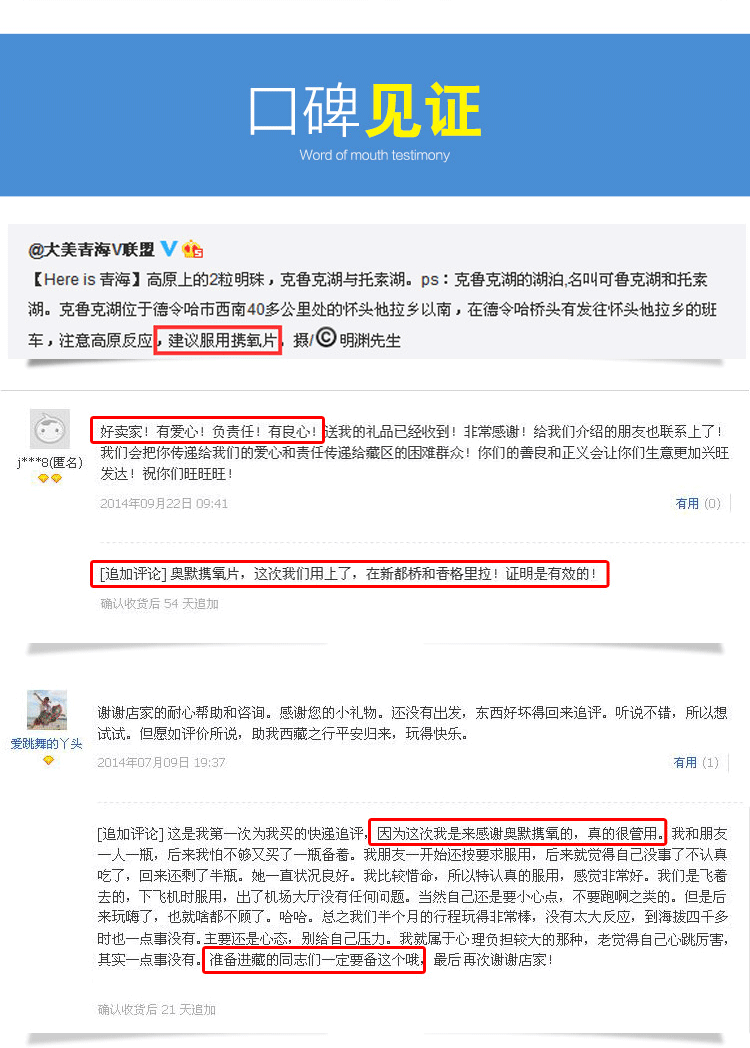Open the @大美青海V联盟 account name
The height and width of the screenshot is (1048, 750).
pos(92,249)
